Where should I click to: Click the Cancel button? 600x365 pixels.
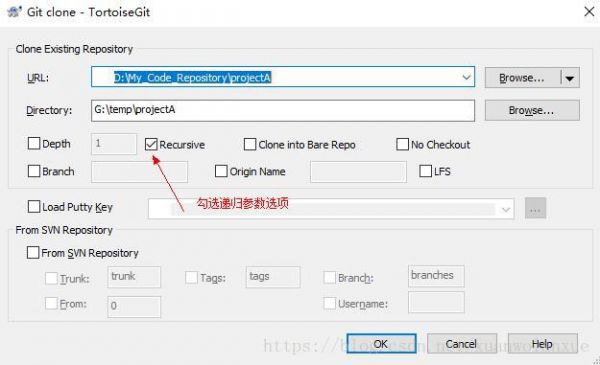462,344
